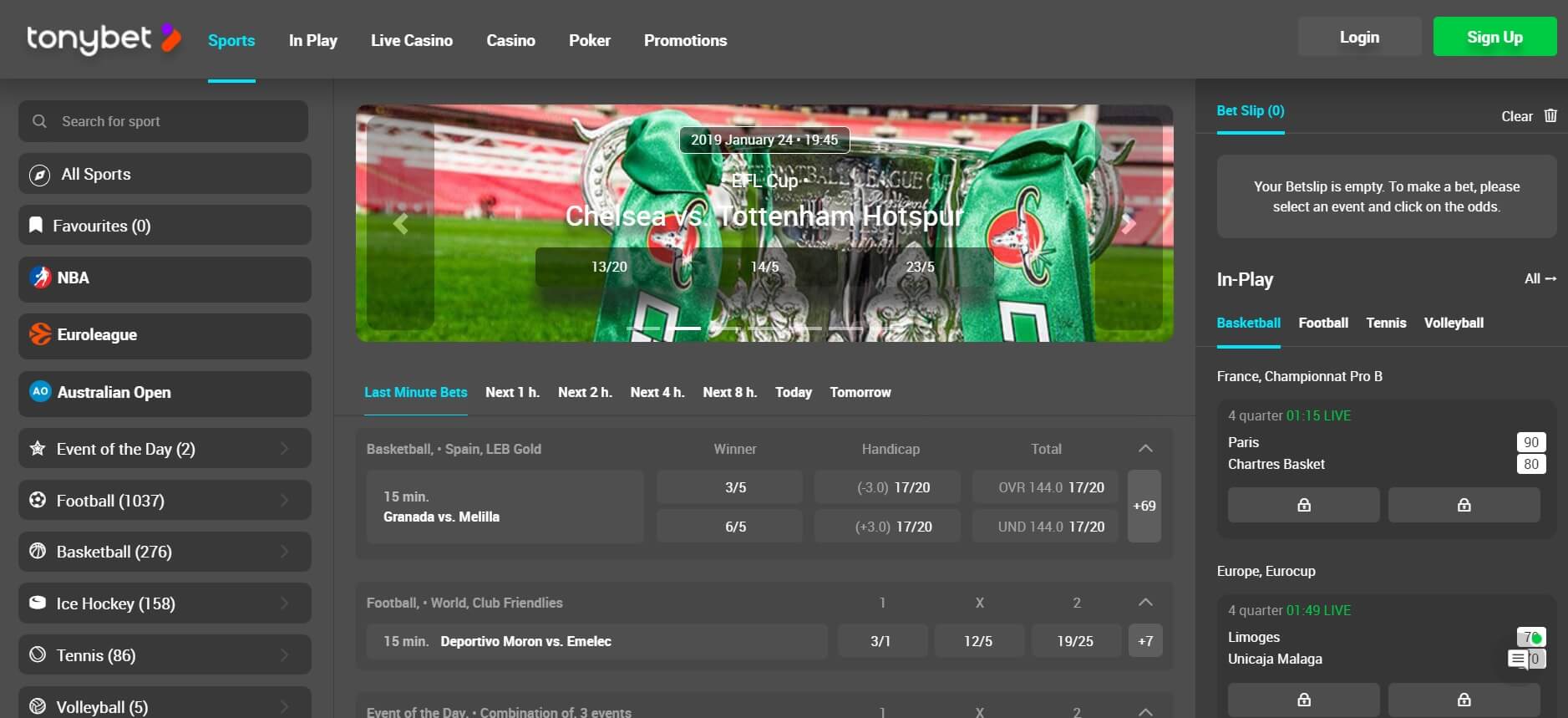The image size is (1568, 718).
Task: Select Next 1 h. tab
Action: pyautogui.click(x=512, y=392)
